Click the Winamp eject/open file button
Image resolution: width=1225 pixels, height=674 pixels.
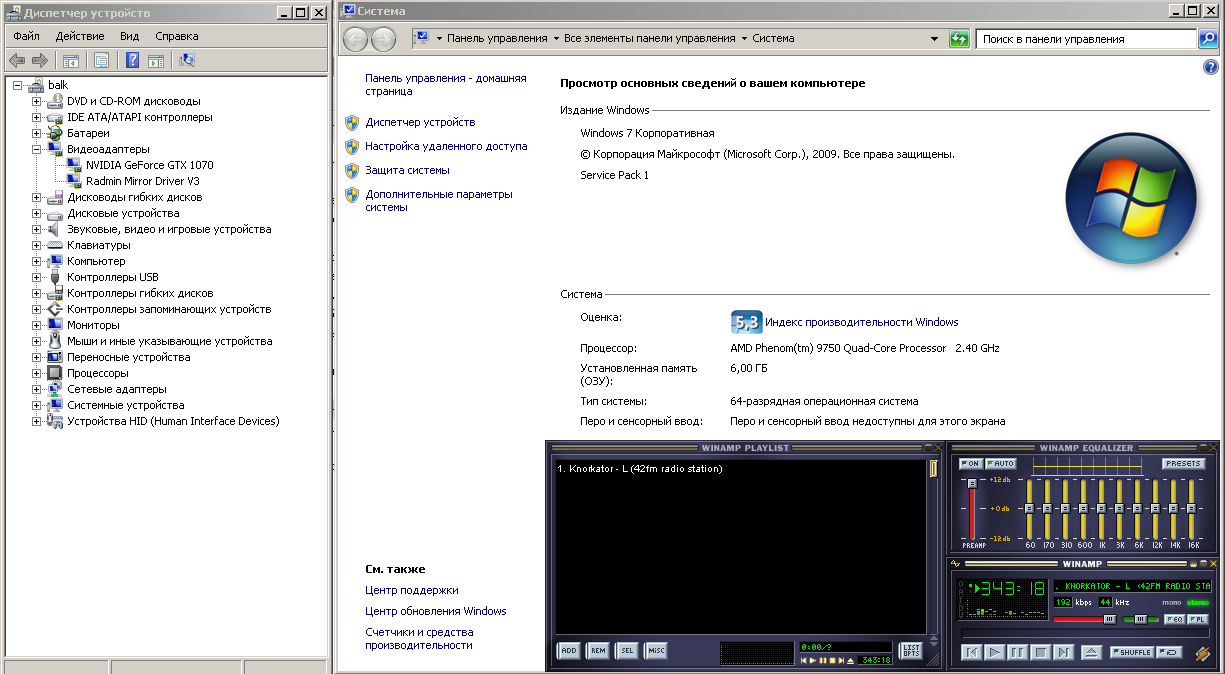point(1091,653)
